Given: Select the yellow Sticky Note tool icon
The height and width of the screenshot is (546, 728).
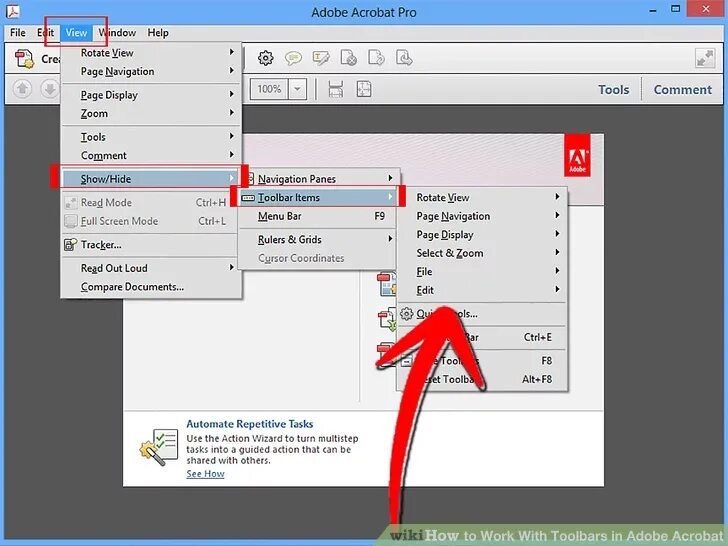Looking at the screenshot, I should 293,58.
